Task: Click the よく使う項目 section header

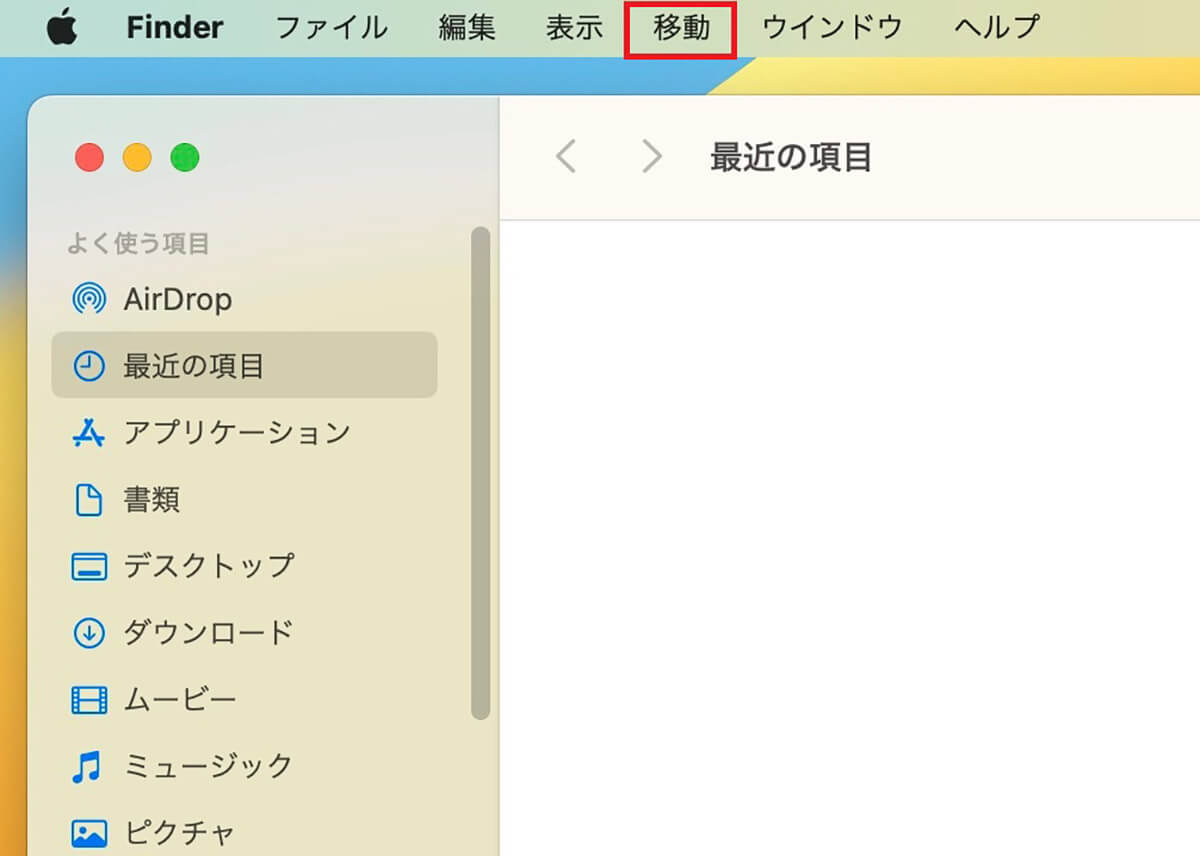Action: point(138,243)
